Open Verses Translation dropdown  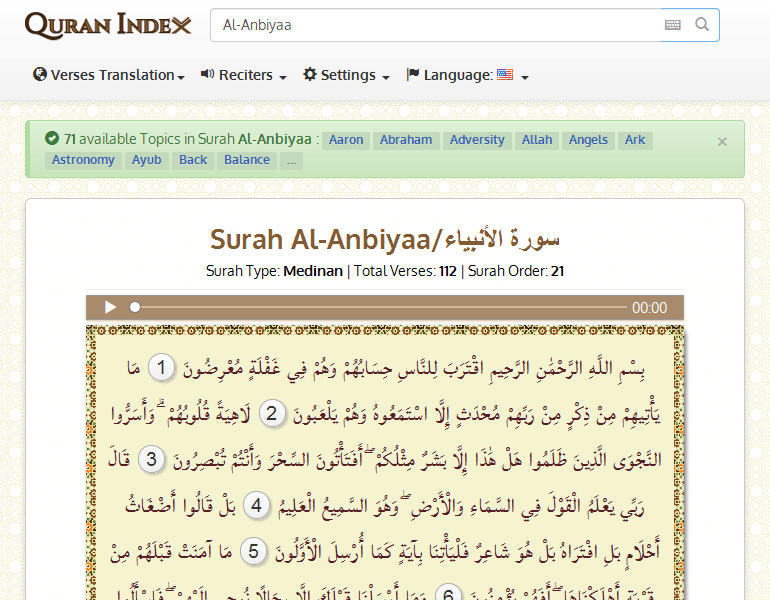coord(109,75)
